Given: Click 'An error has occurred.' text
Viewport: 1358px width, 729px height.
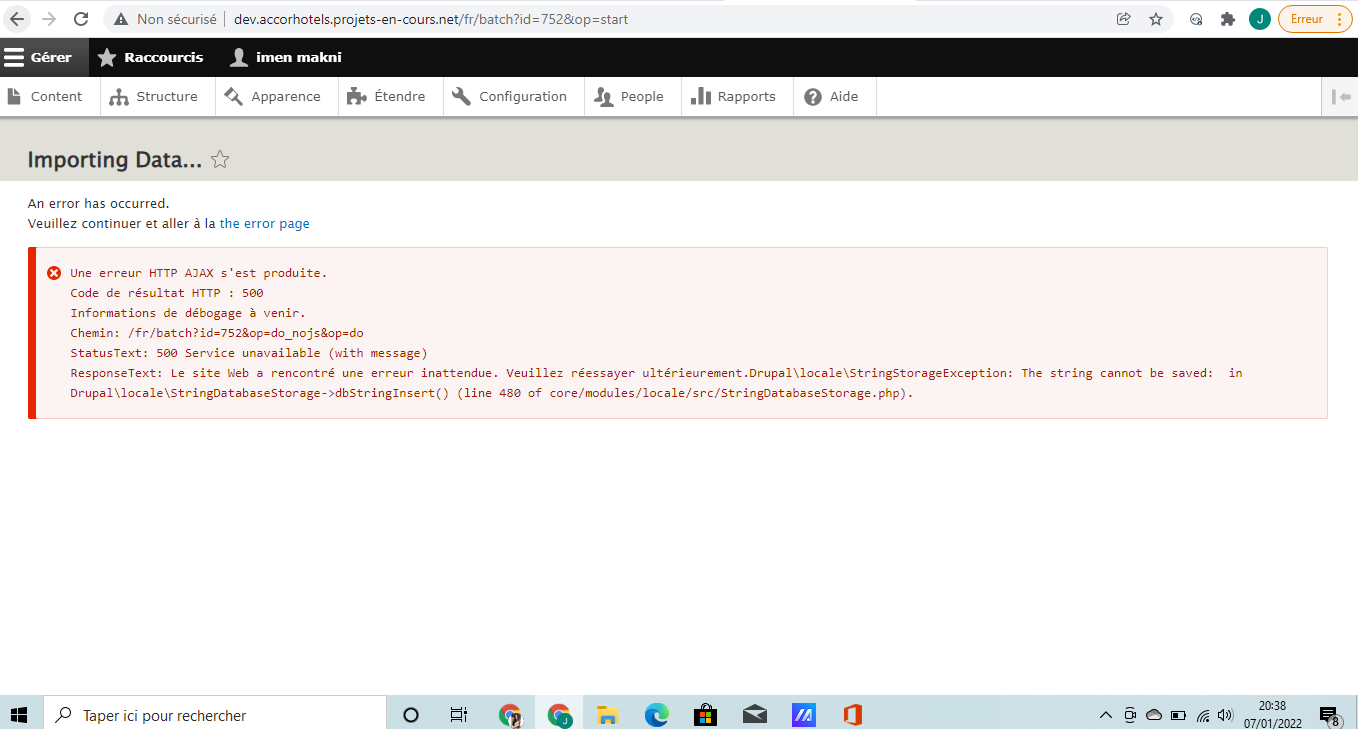Looking at the screenshot, I should pos(99,204).
